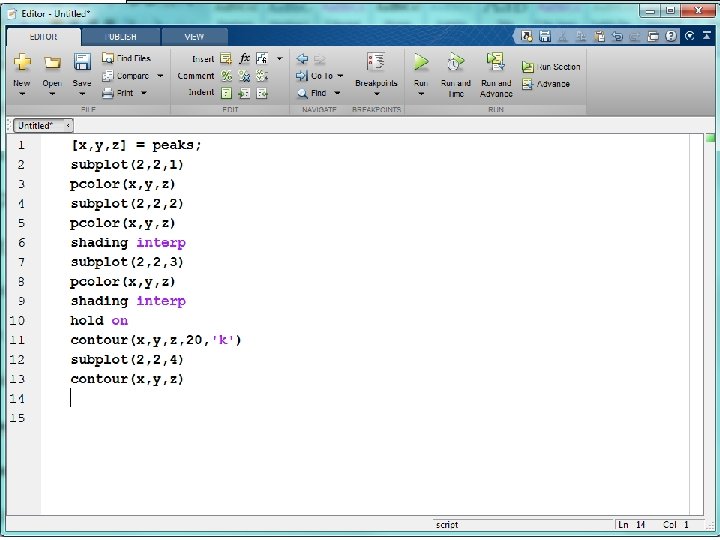Collapse the toolstrip with the minimize arrow
The height and width of the screenshot is (540, 720).
(707, 36)
